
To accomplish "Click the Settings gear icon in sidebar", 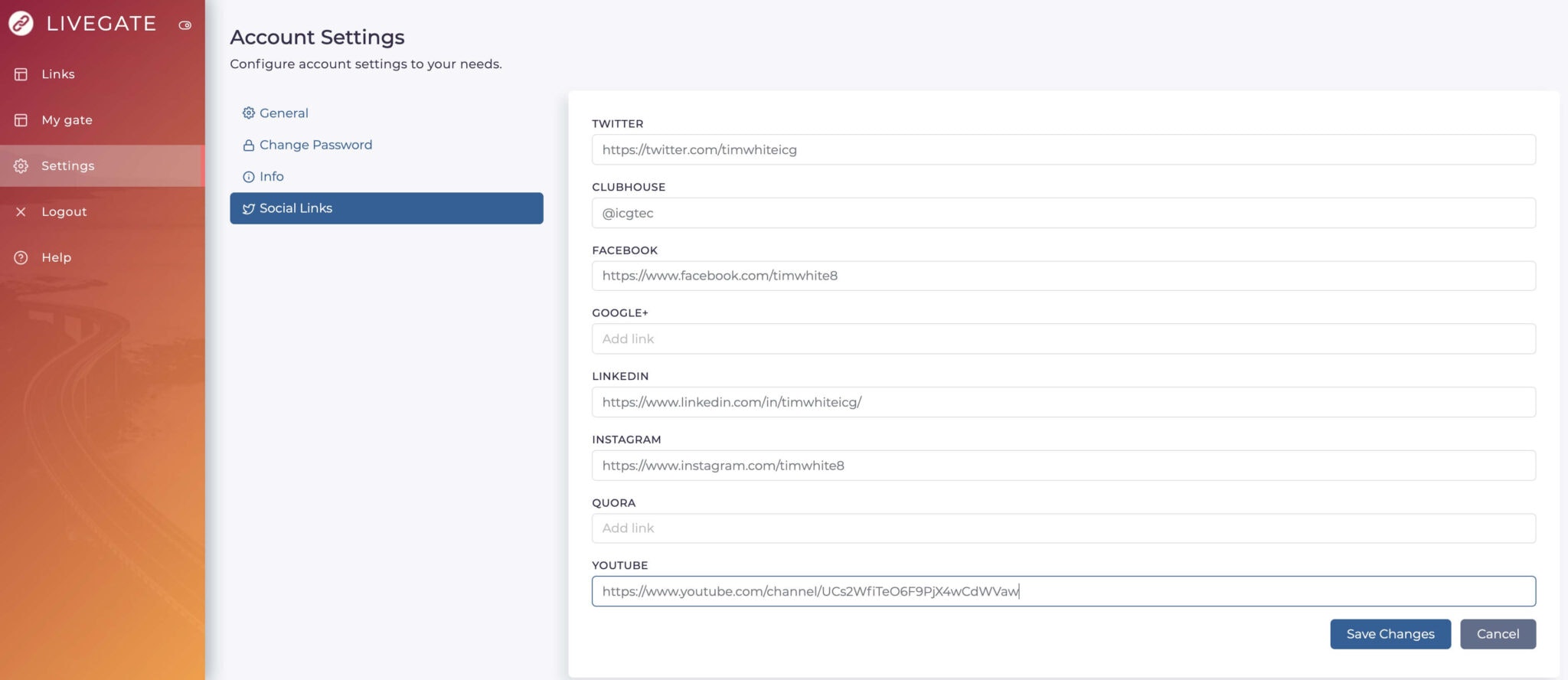I will point(21,166).
